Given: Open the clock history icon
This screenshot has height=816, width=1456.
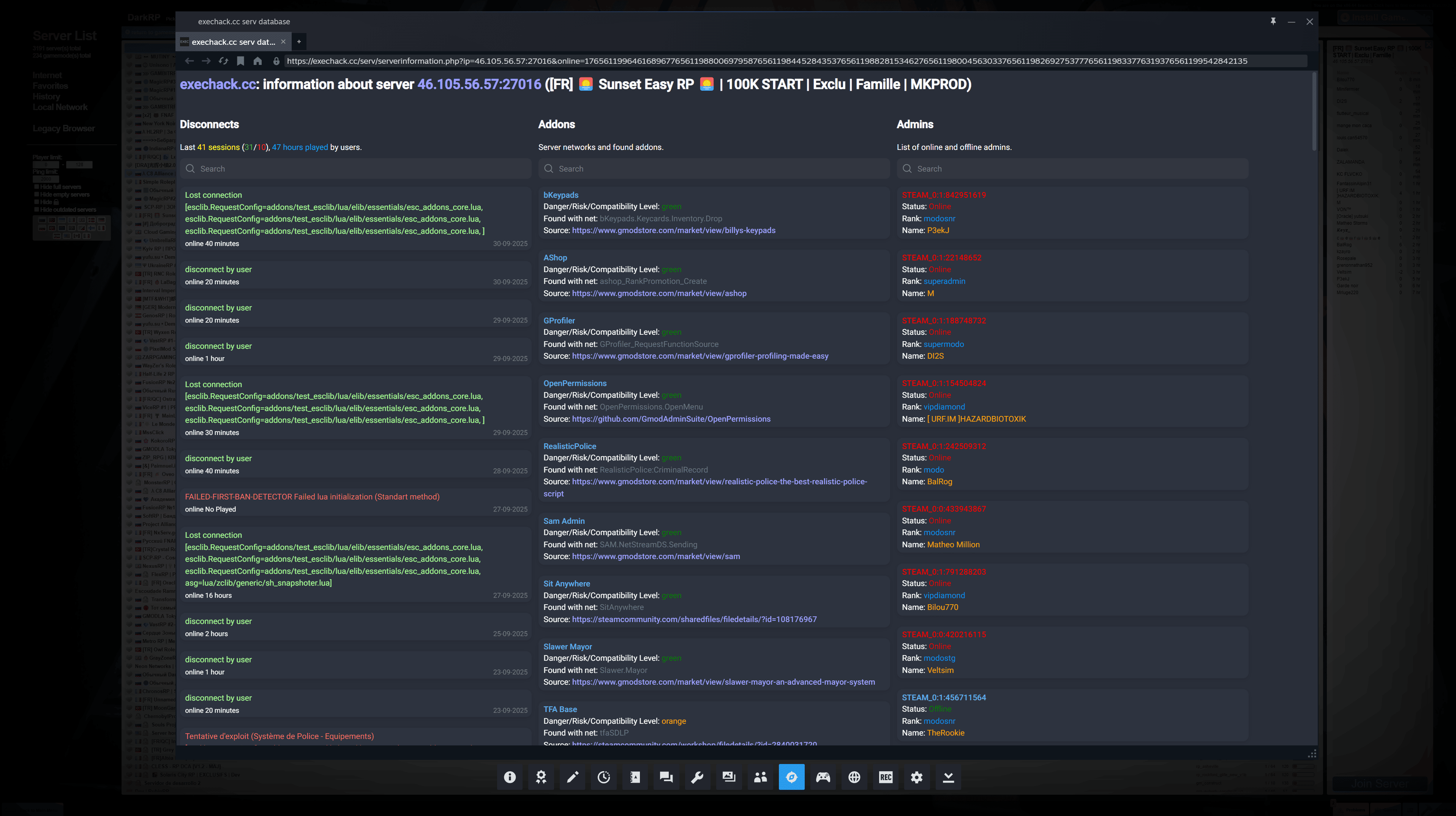Looking at the screenshot, I should (604, 777).
